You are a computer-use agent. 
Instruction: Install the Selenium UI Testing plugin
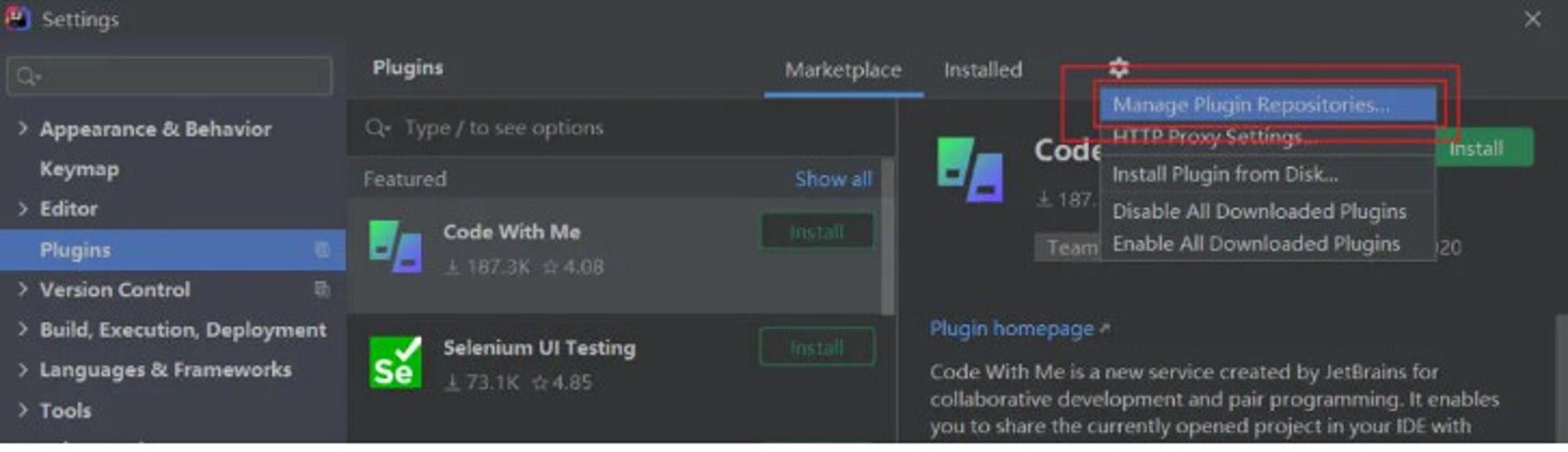(x=817, y=347)
